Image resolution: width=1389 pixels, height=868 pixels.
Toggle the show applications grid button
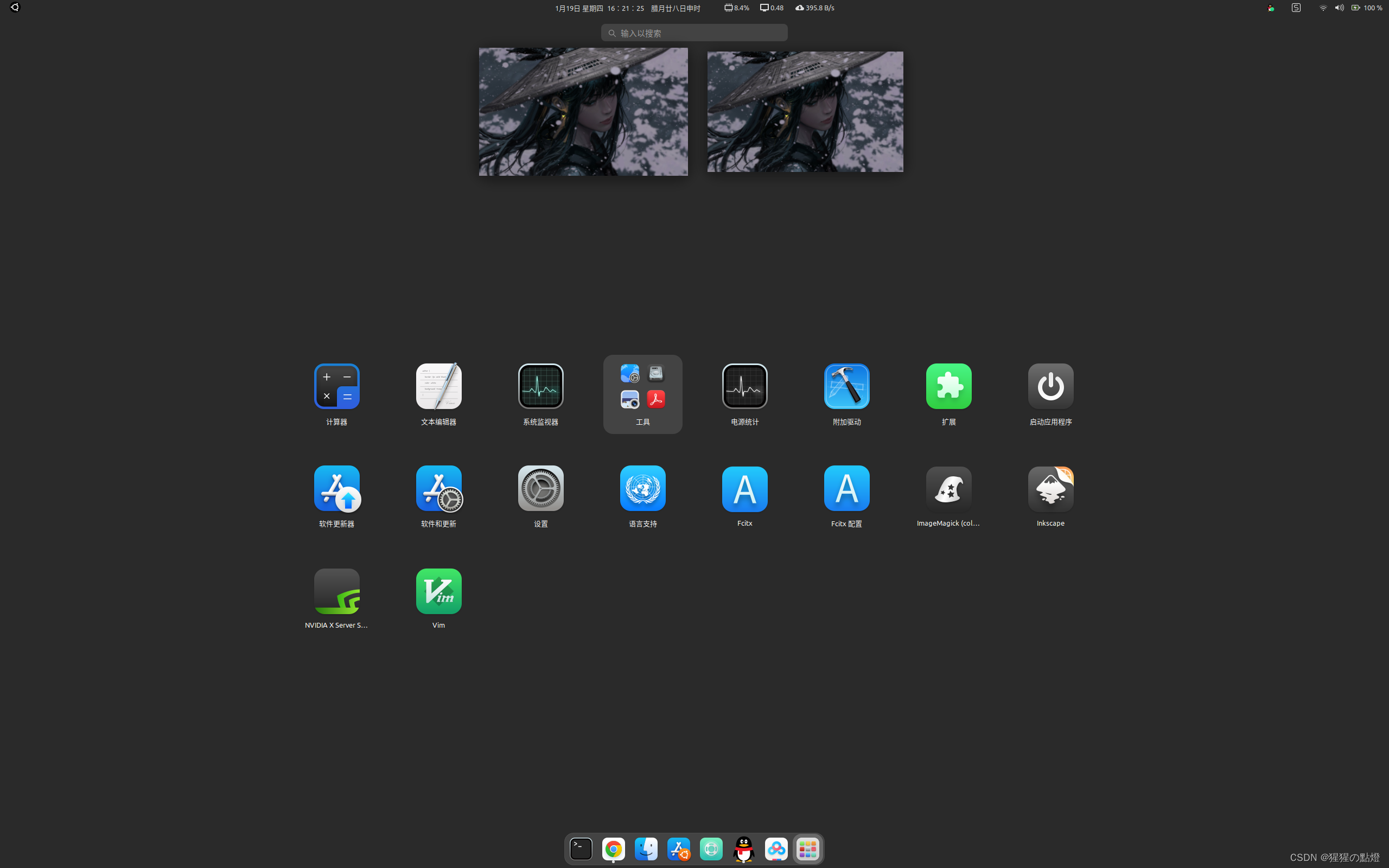(x=807, y=848)
